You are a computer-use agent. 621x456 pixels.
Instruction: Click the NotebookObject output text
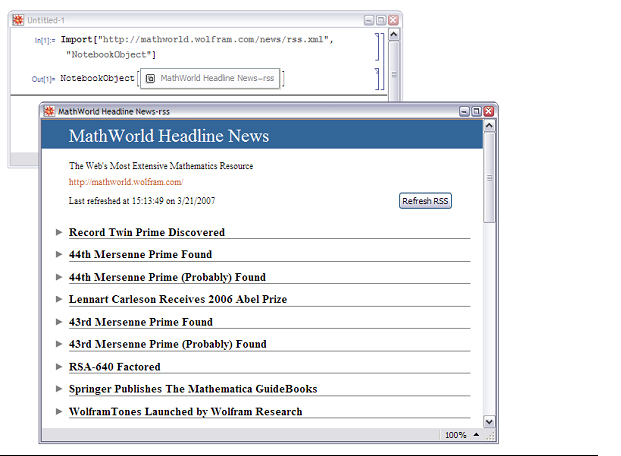point(97,78)
